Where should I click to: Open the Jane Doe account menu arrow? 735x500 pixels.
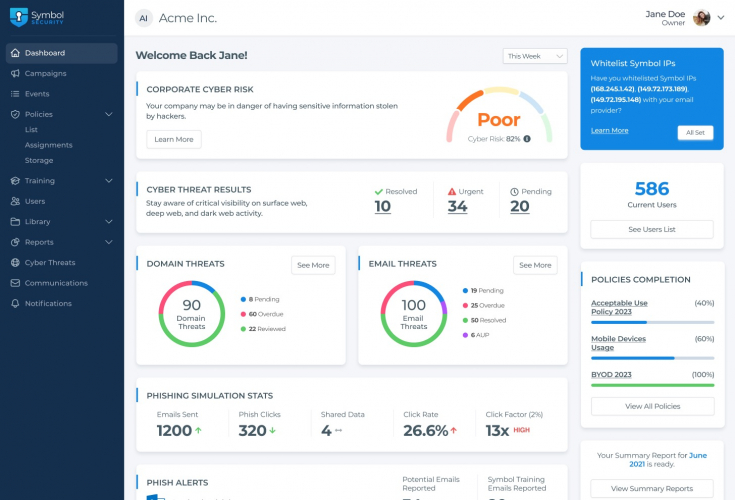pyautogui.click(x=721, y=18)
